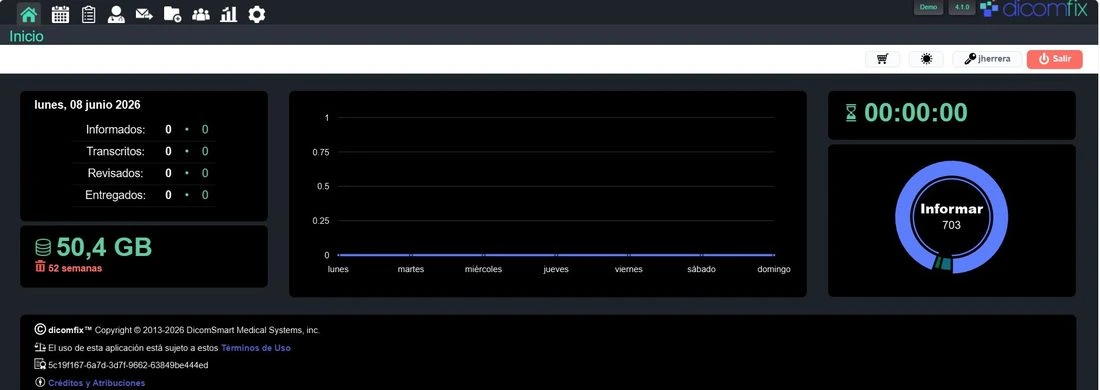Click the license ID 5c19f167 text
This screenshot has width=1100, height=390.
point(128,365)
